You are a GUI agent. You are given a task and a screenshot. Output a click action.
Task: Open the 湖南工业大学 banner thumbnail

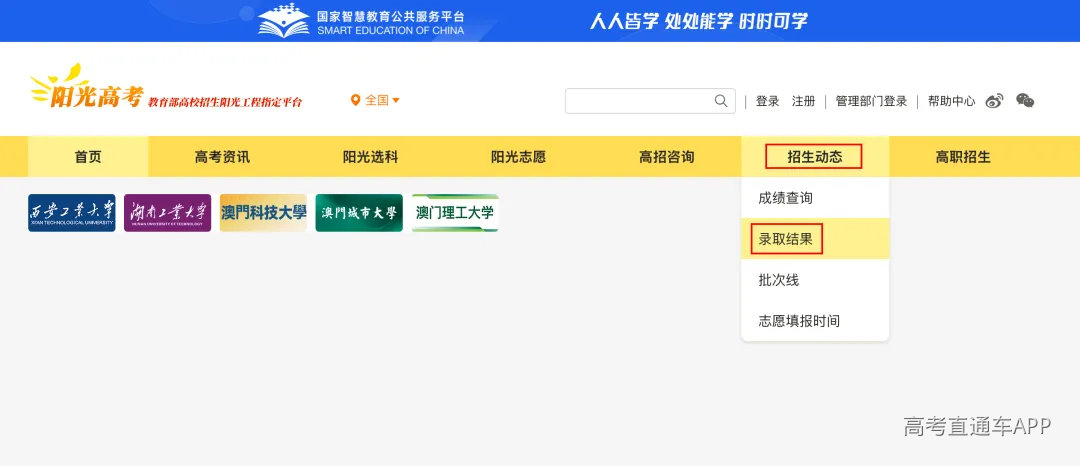[167, 213]
